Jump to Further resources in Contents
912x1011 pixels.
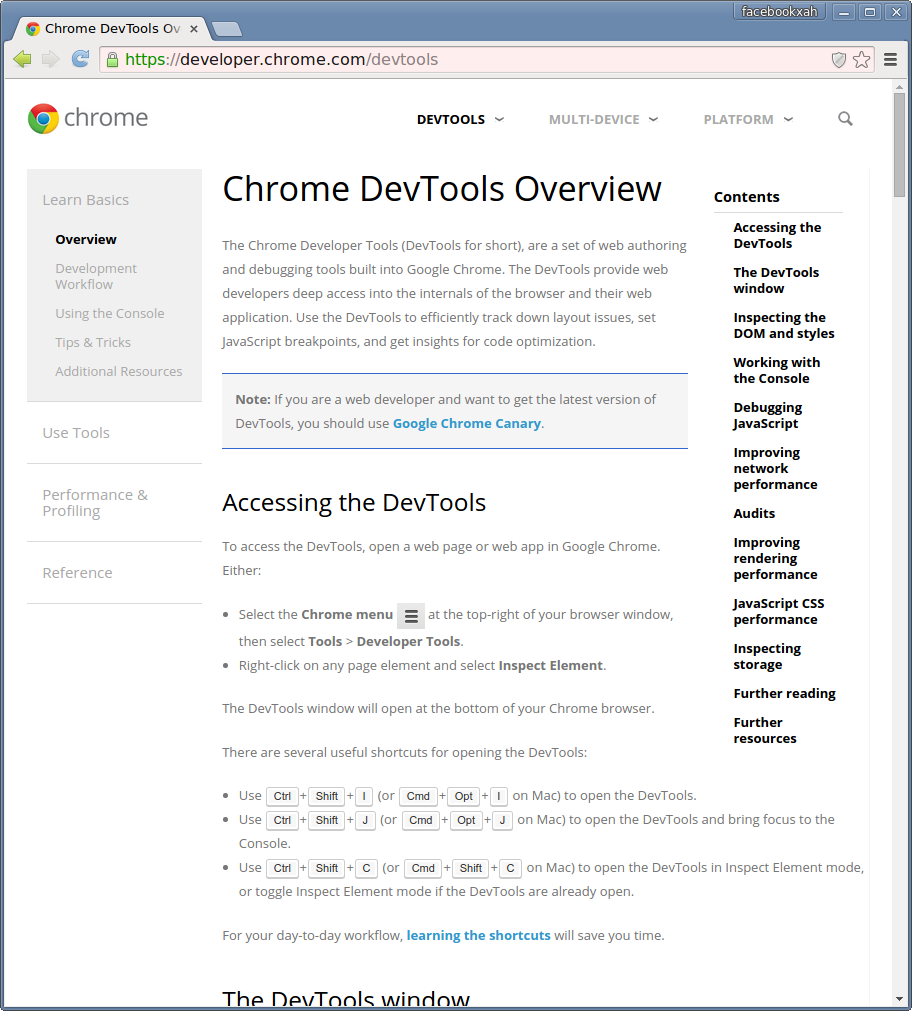765,731
